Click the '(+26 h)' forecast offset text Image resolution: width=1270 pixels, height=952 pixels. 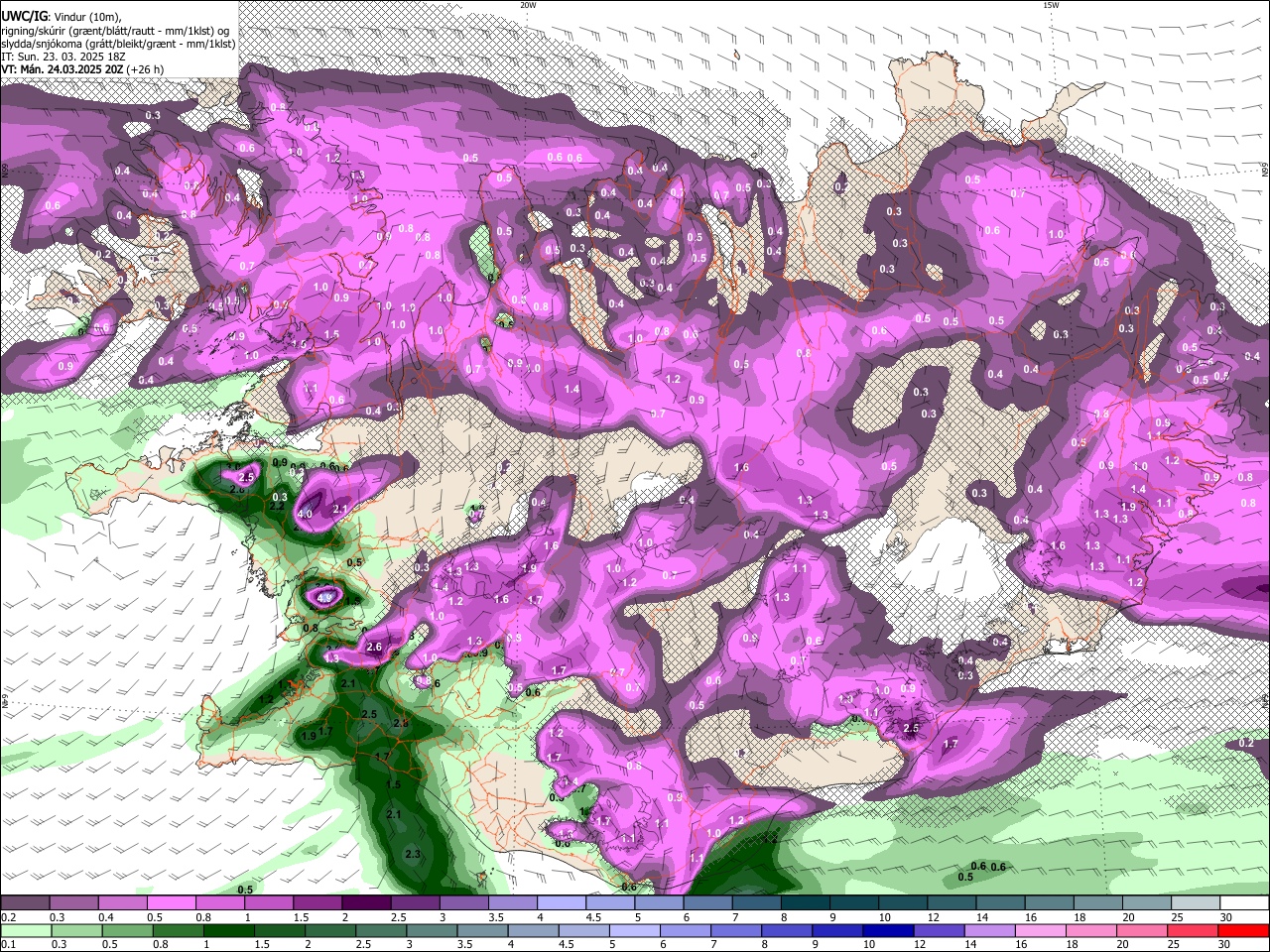click(146, 69)
